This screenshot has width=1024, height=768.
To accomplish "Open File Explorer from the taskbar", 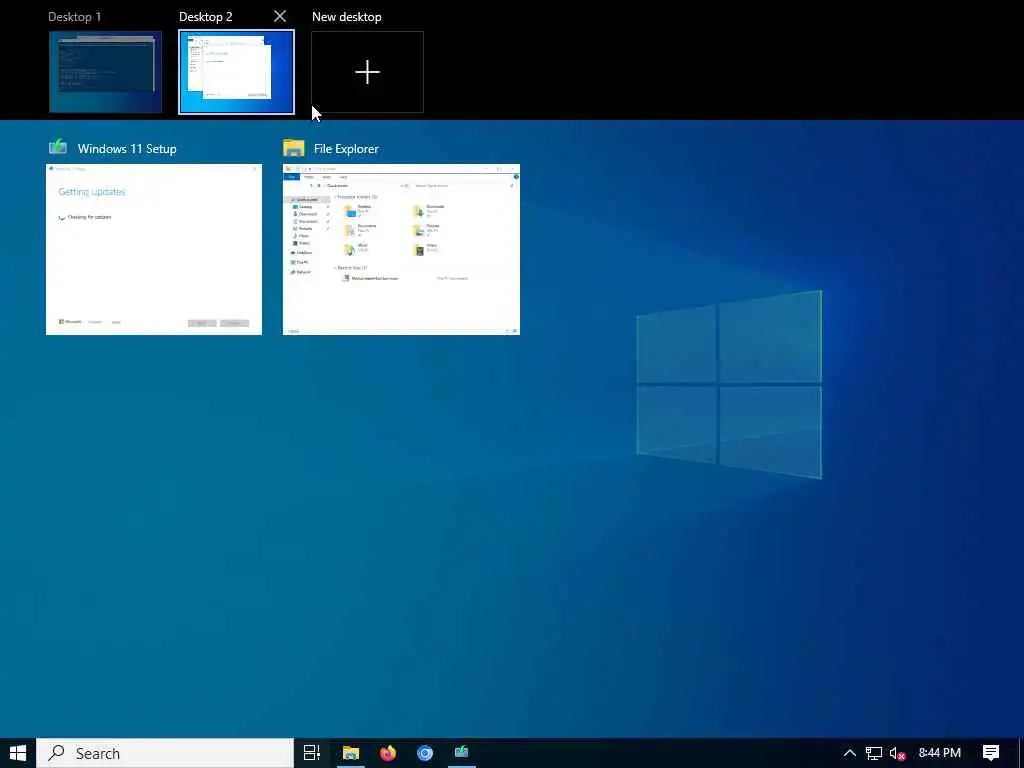I will 351,753.
